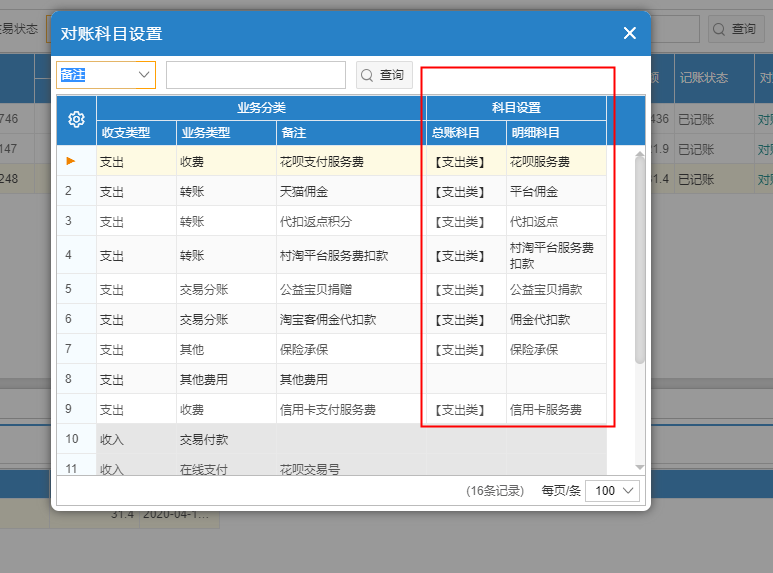Open the 100 per-page dropdown
Screen dimensions: 773x573
coord(612,491)
